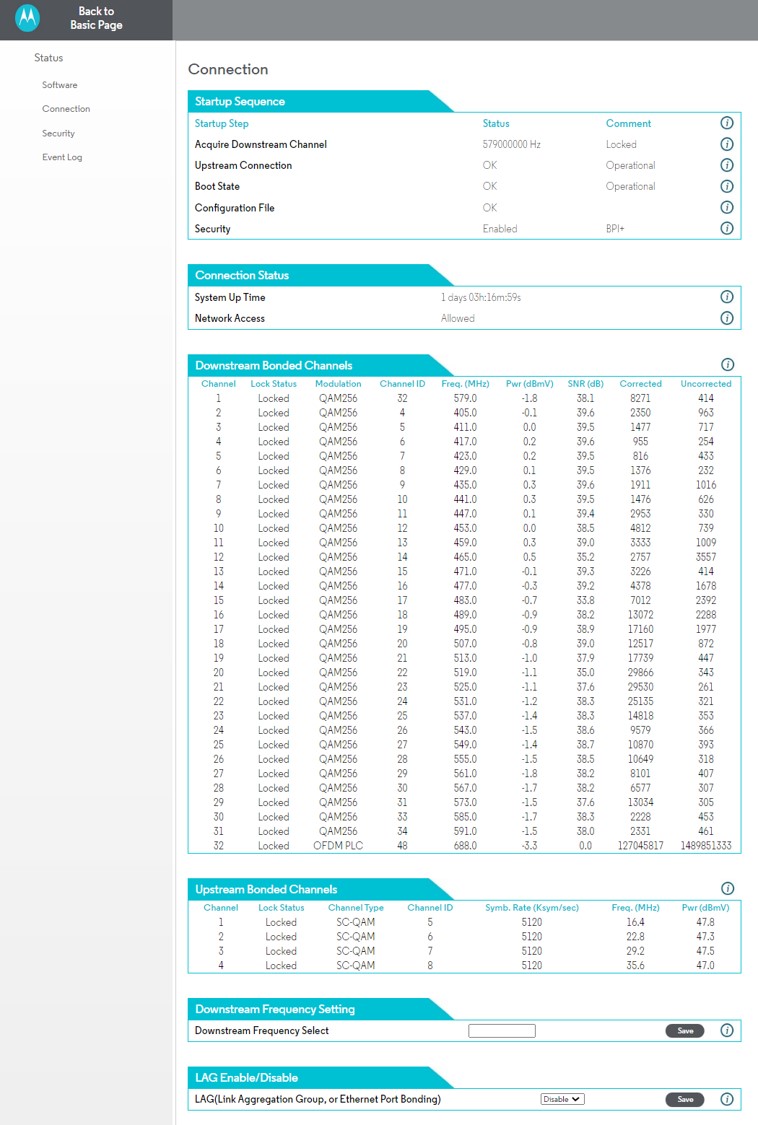Click info icon for Security row
Screen dimensions: 758x1125
click(727, 228)
